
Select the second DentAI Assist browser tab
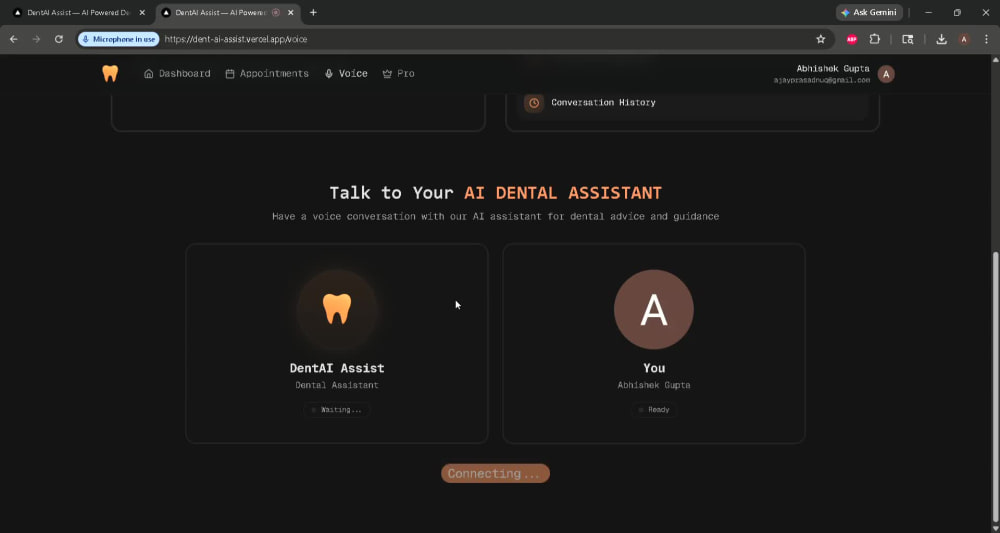click(220, 13)
